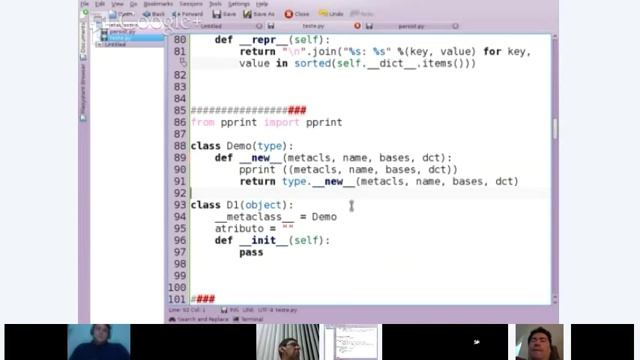Click the word Demo in class Demo(type)
640x360 pixels.
[x=239, y=146]
